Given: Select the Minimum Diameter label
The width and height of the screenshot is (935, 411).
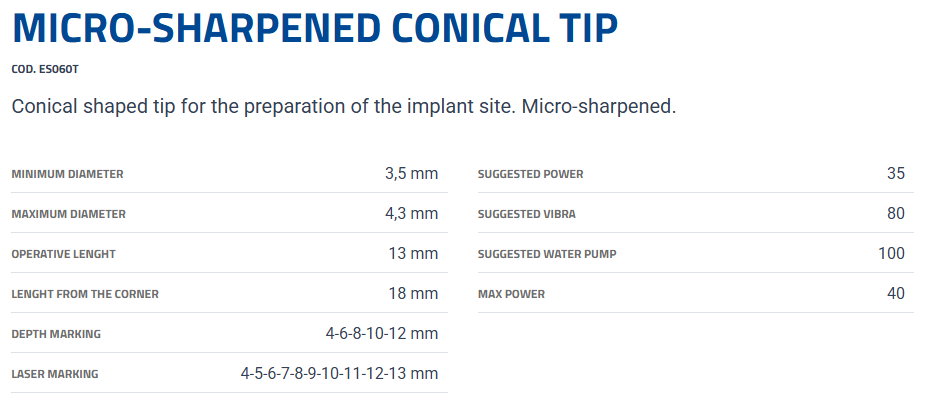Looking at the screenshot, I should click(67, 174).
